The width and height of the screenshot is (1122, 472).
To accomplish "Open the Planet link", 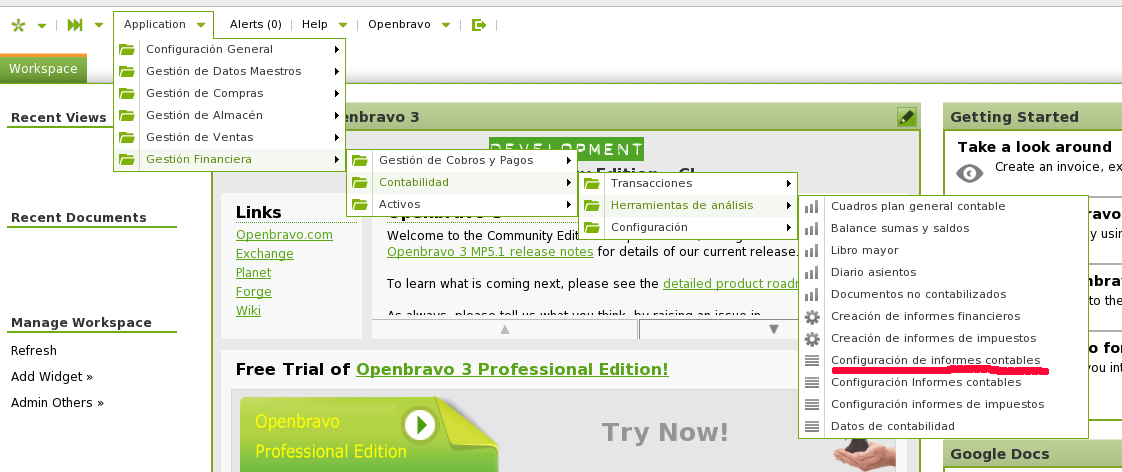I will click(253, 272).
